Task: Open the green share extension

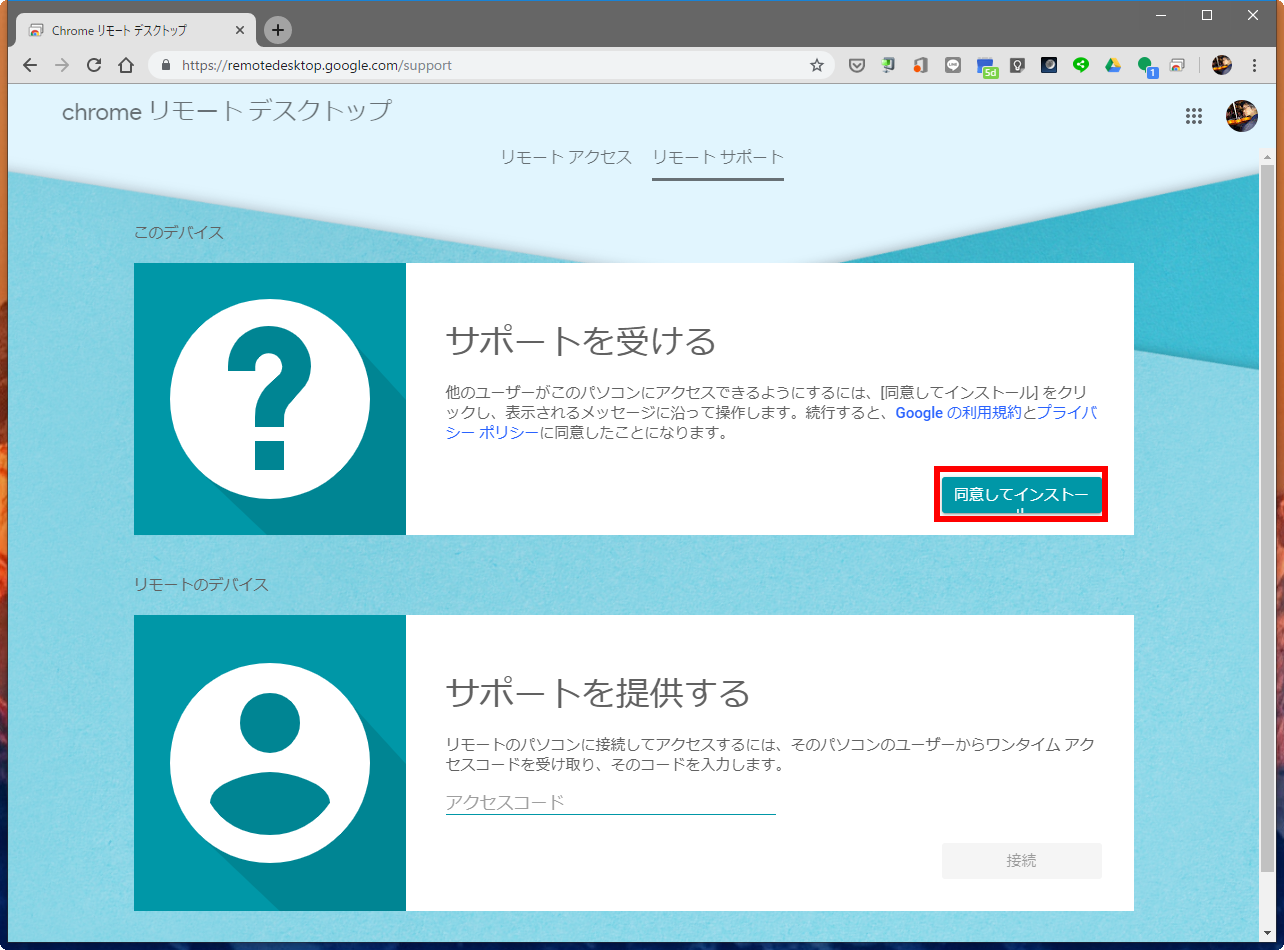Action: [x=1081, y=65]
